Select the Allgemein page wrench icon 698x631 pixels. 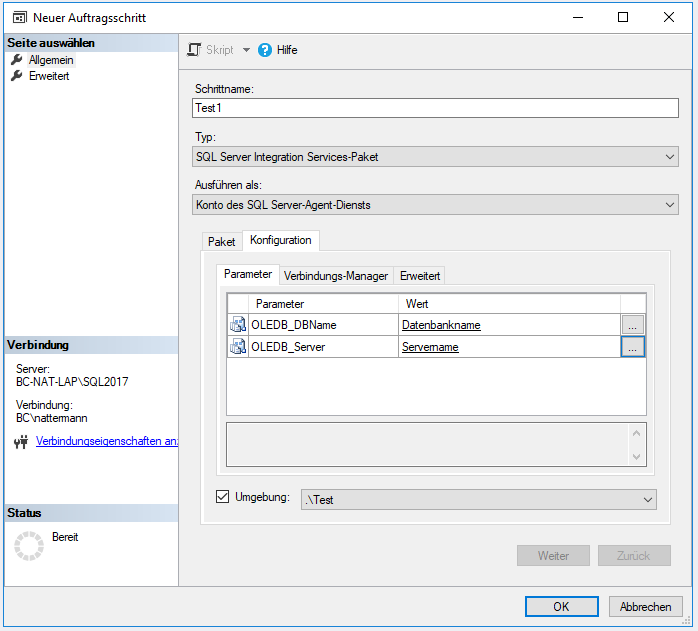pyautogui.click(x=17, y=60)
